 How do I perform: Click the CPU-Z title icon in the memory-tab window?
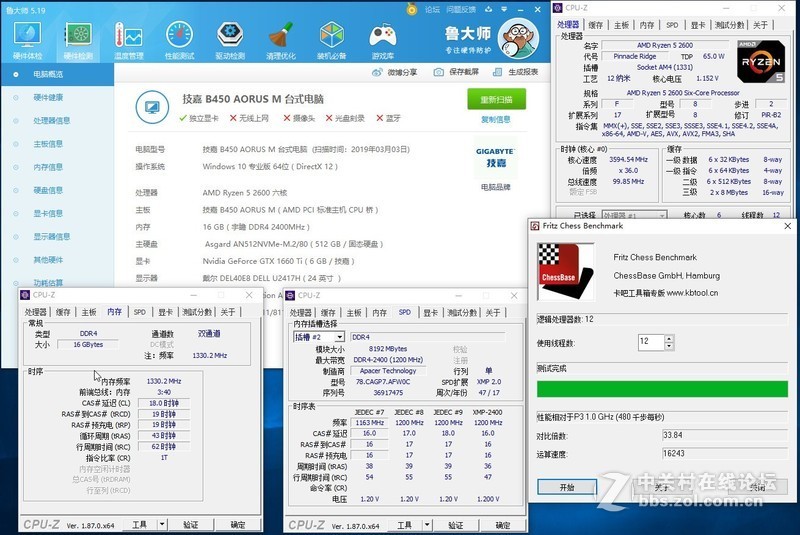[x=25, y=295]
